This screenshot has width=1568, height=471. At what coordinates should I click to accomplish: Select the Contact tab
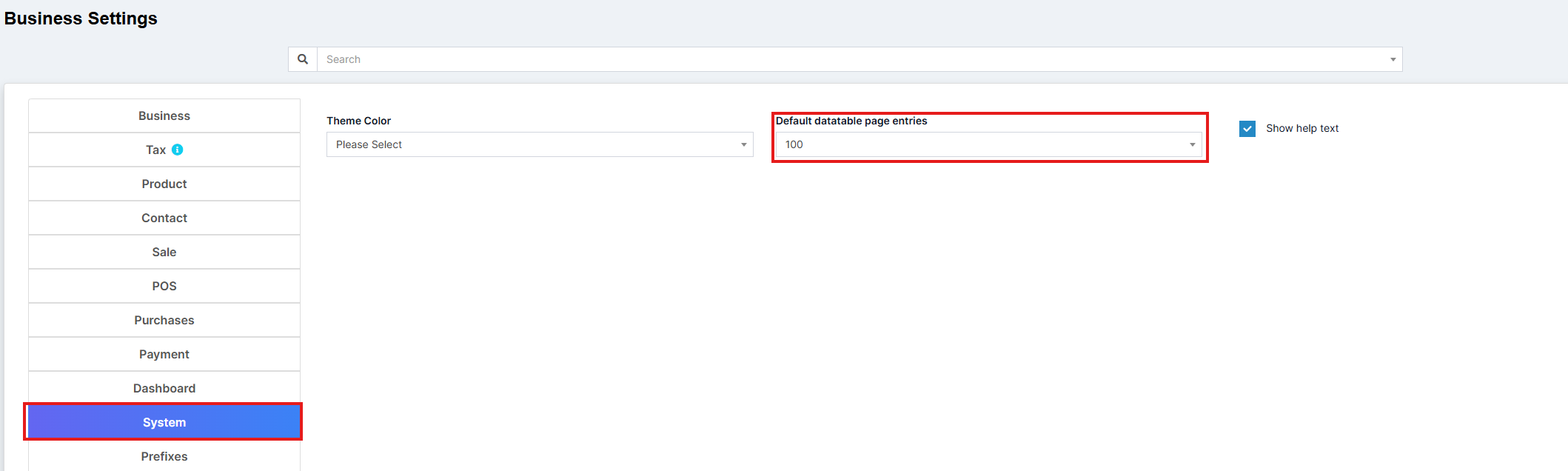click(164, 218)
